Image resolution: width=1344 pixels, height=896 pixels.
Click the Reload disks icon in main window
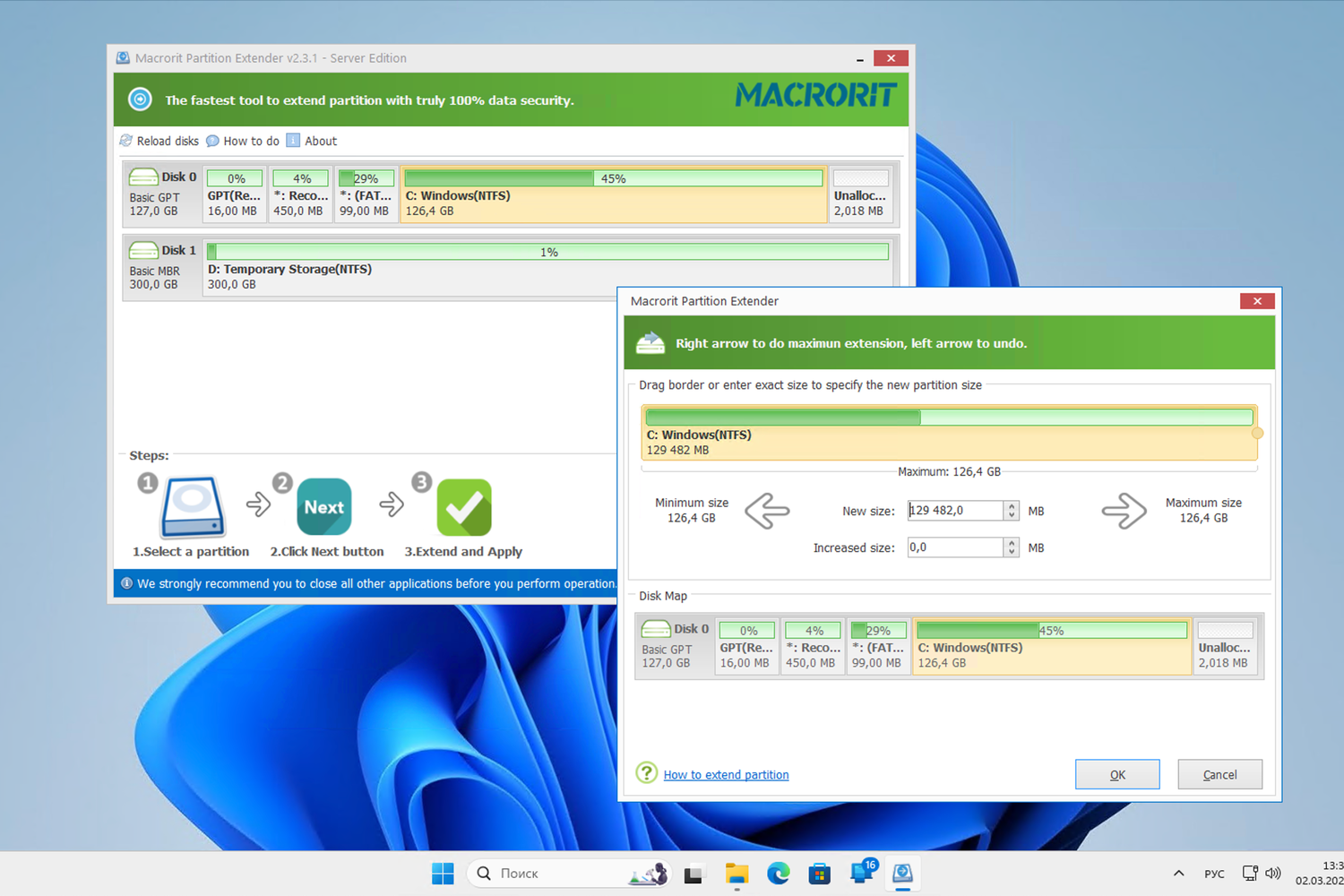[126, 141]
